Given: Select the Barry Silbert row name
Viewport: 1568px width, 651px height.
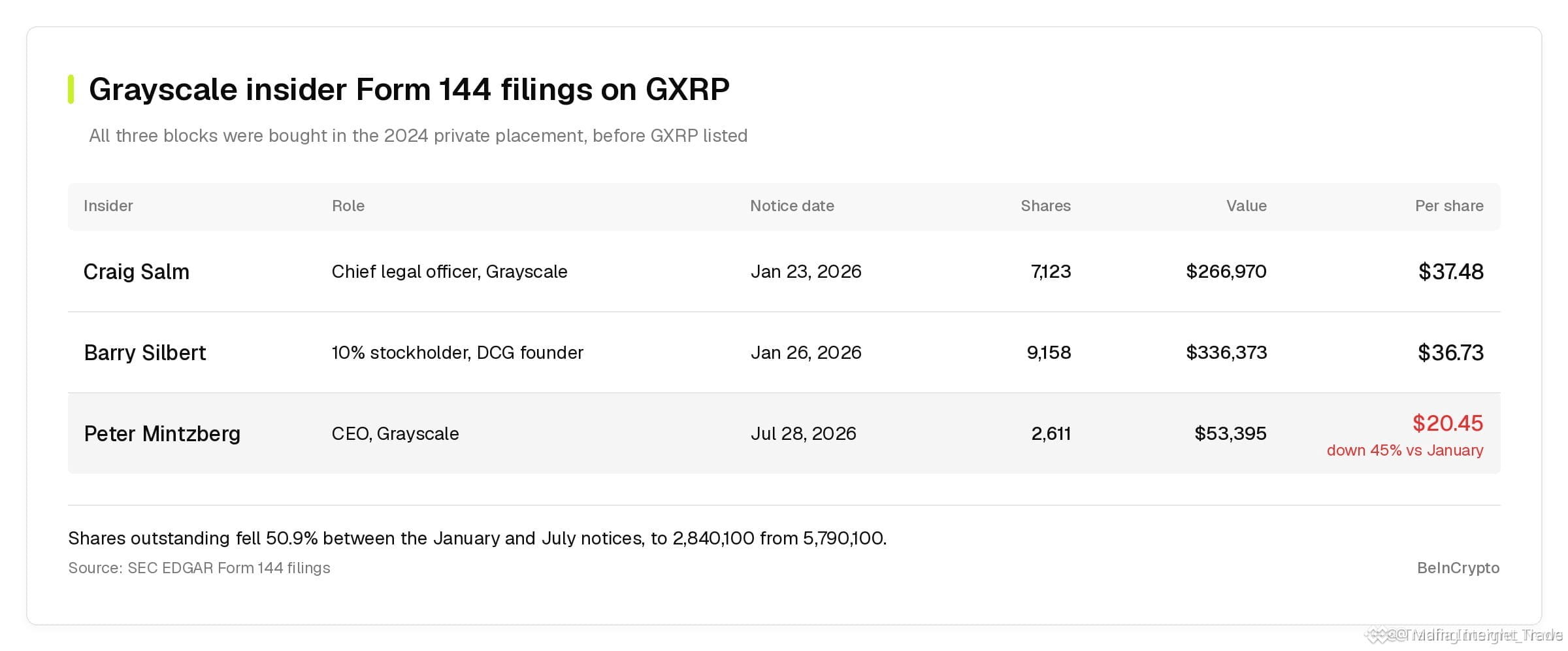Looking at the screenshot, I should 145,353.
